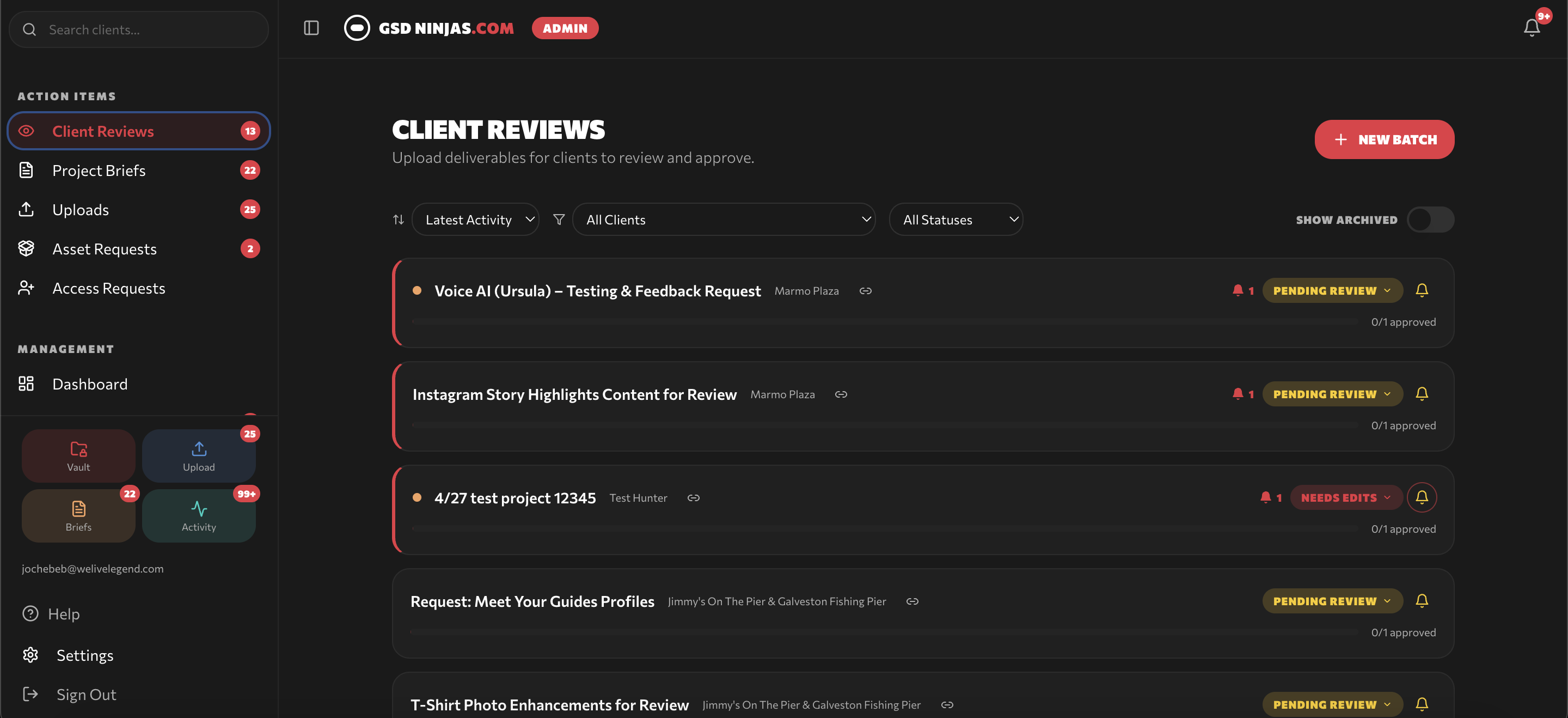Screen dimensions: 1568x718
Task: Toggle Show Archived switch
Action: pyautogui.click(x=1430, y=219)
